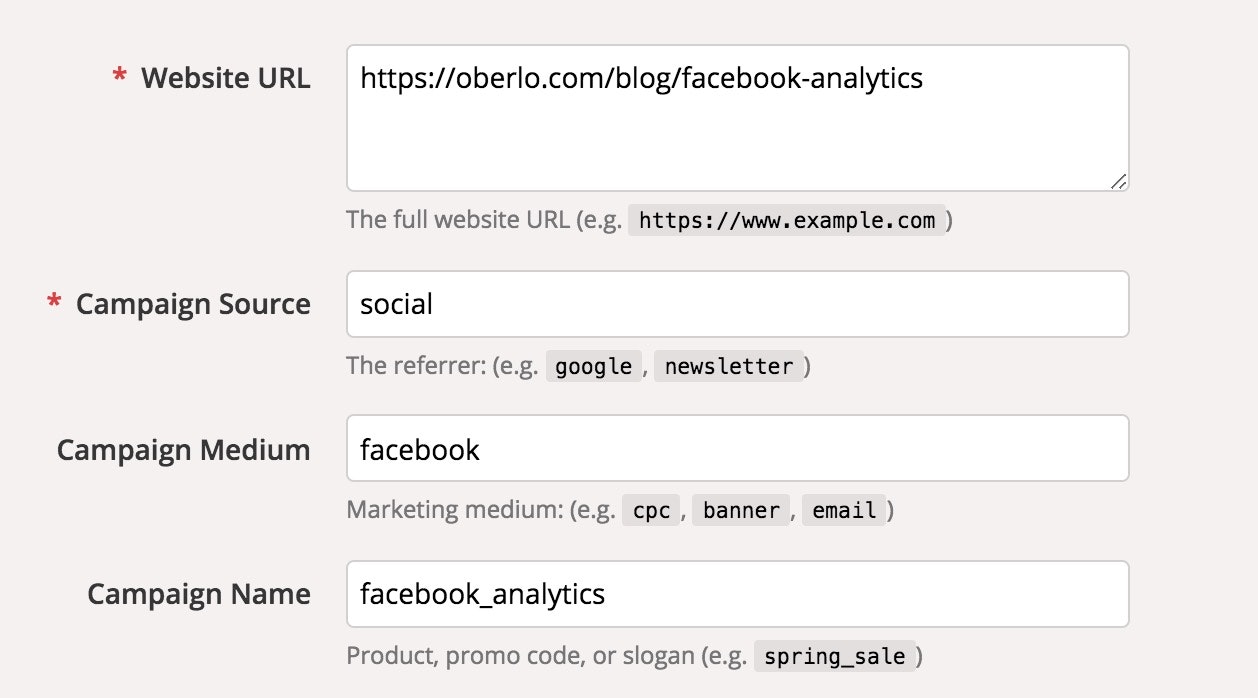Click the Campaign Name label
The width and height of the screenshot is (1258, 698).
click(x=200, y=594)
